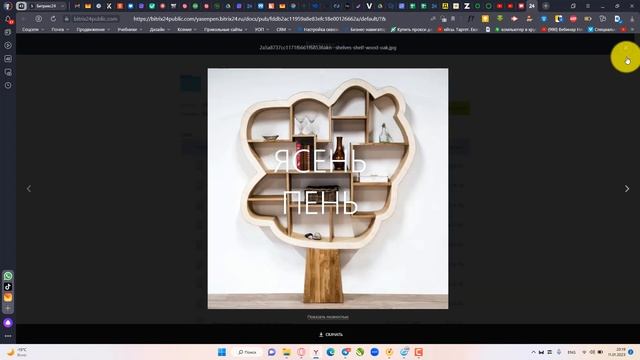Show hidden tray icons chevron

(x=533, y=352)
